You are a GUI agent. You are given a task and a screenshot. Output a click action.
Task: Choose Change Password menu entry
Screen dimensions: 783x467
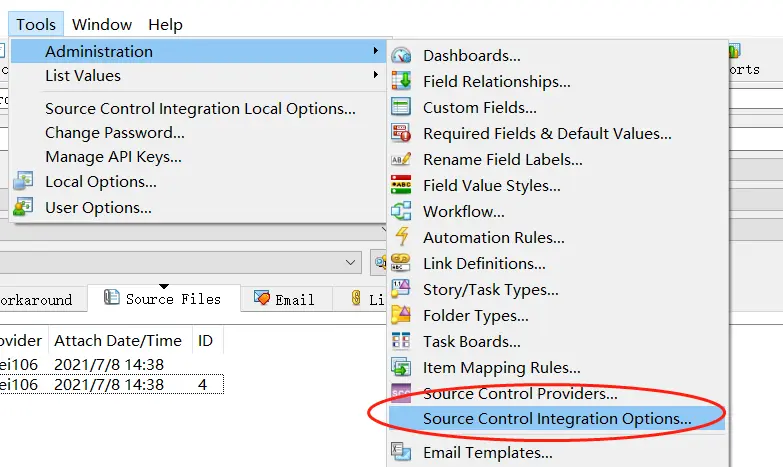tap(114, 133)
